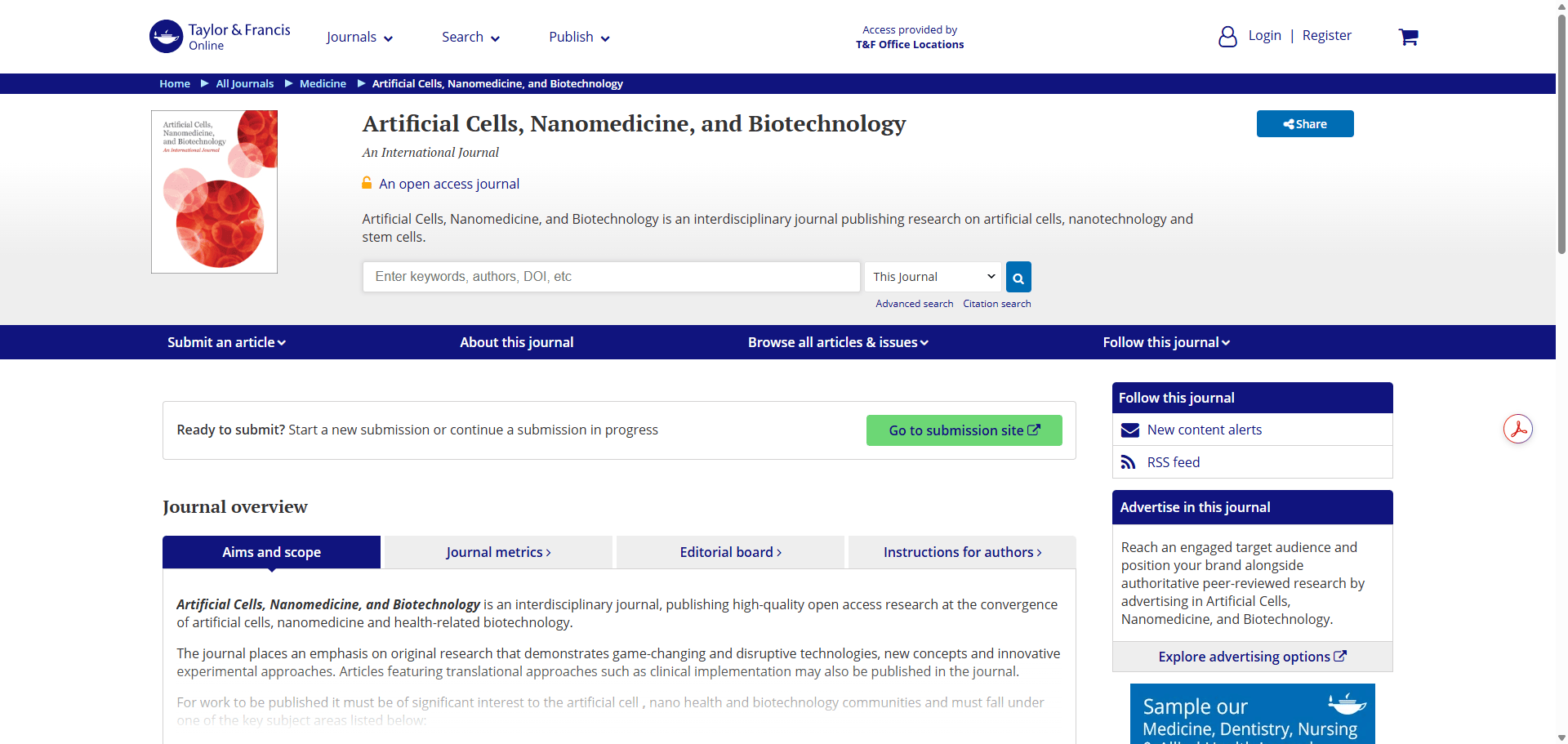Go to All Journals breadcrumb
Screen dimensions: 1568x744
click(x=245, y=83)
